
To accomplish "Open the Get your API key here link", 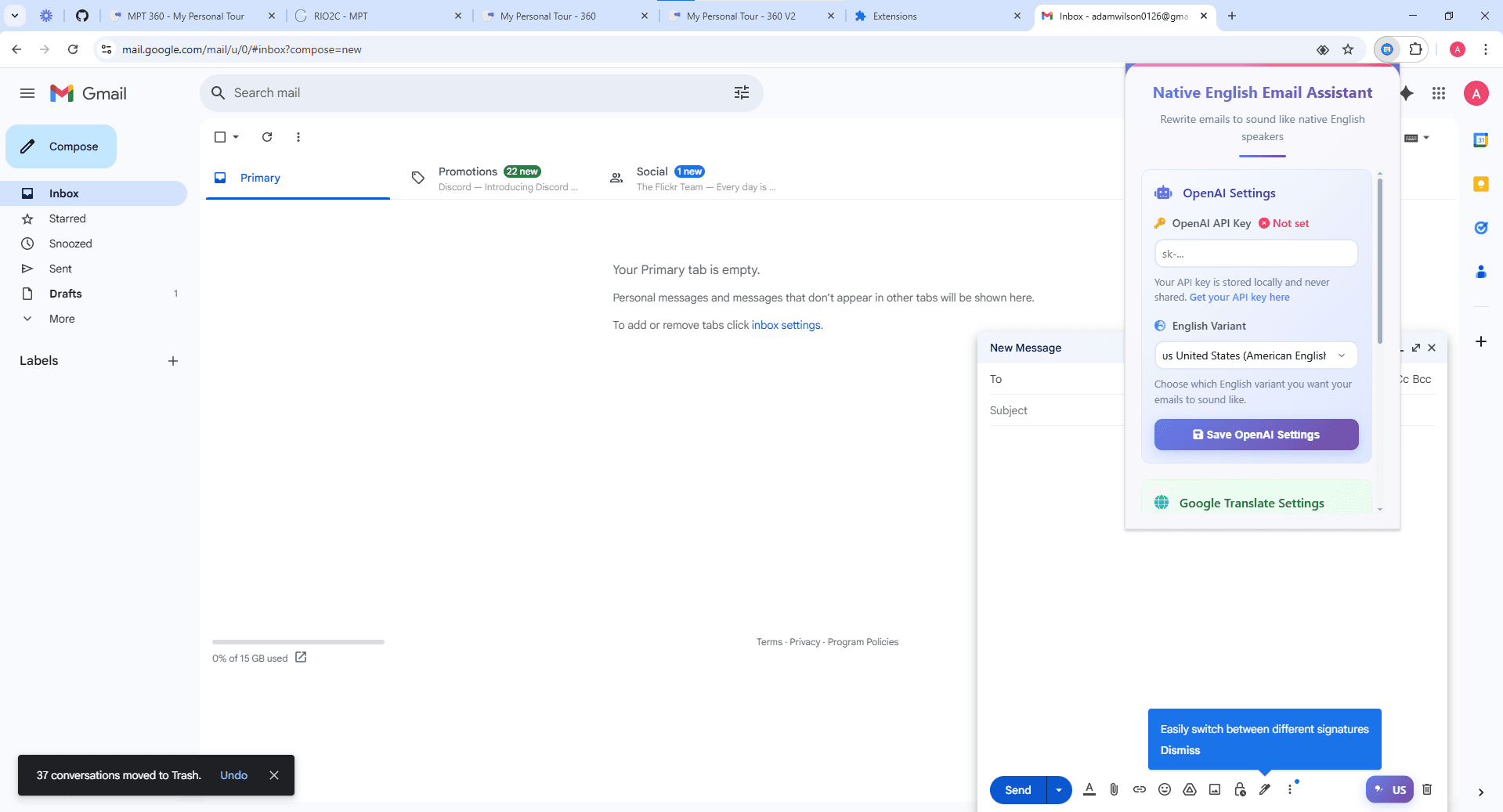I will (x=1239, y=298).
